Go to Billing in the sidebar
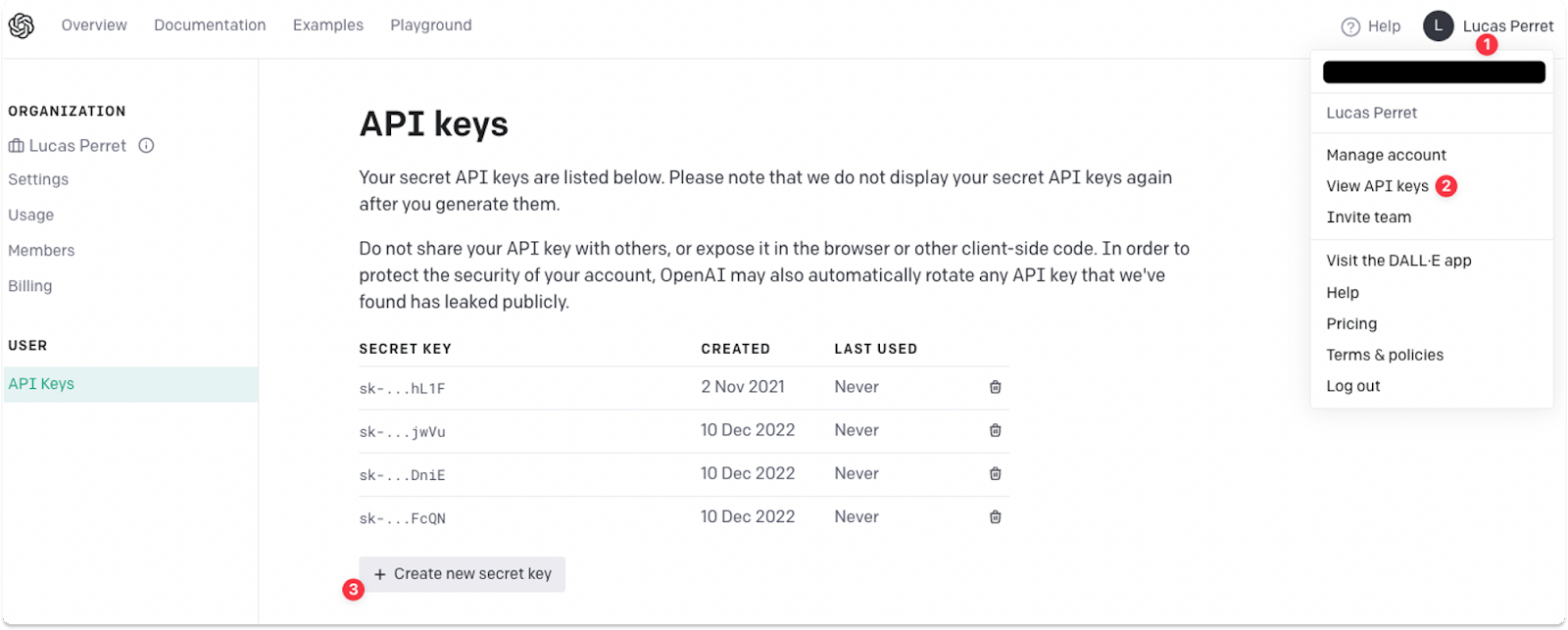1568x630 pixels. pyautogui.click(x=30, y=286)
